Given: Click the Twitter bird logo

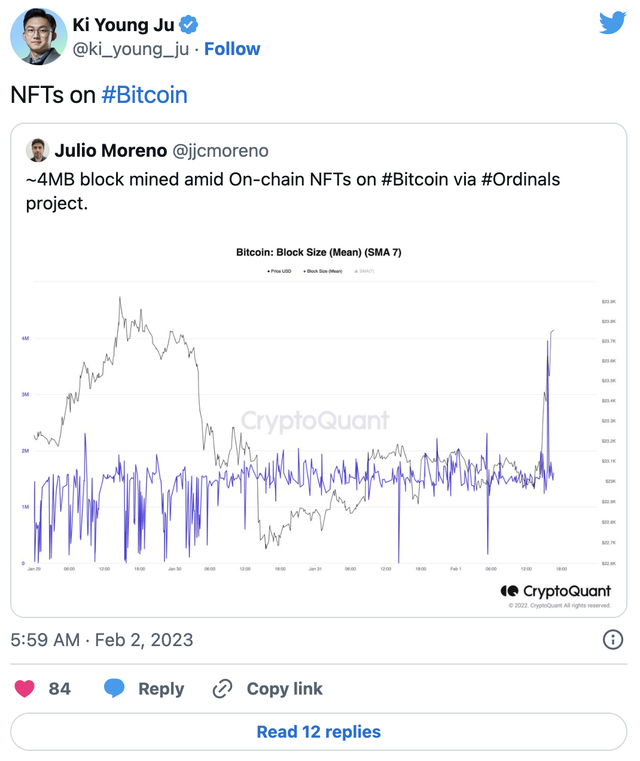Looking at the screenshot, I should (612, 24).
